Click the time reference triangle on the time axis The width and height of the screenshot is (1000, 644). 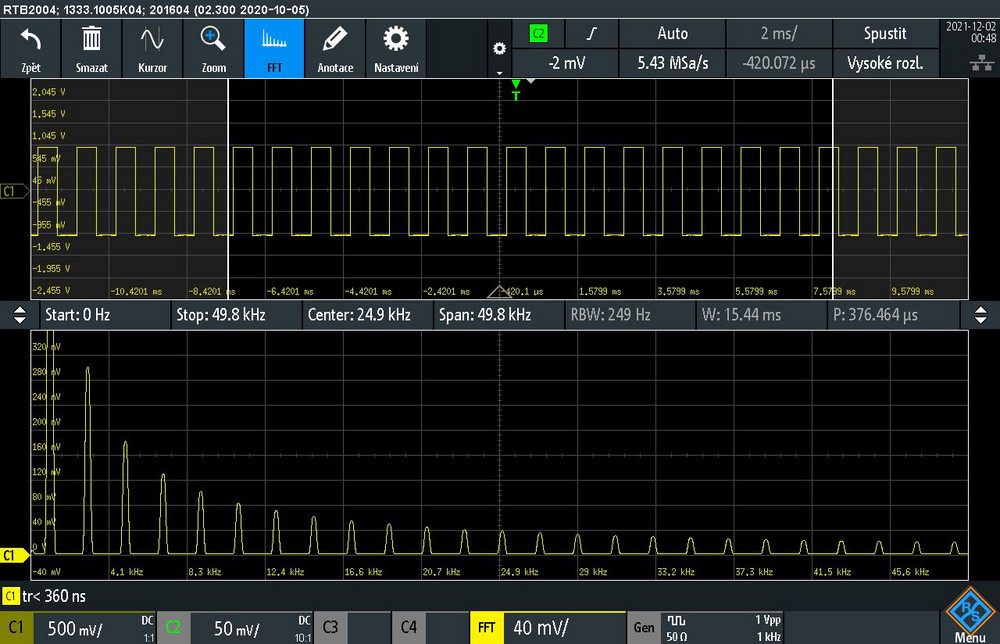(x=499, y=292)
